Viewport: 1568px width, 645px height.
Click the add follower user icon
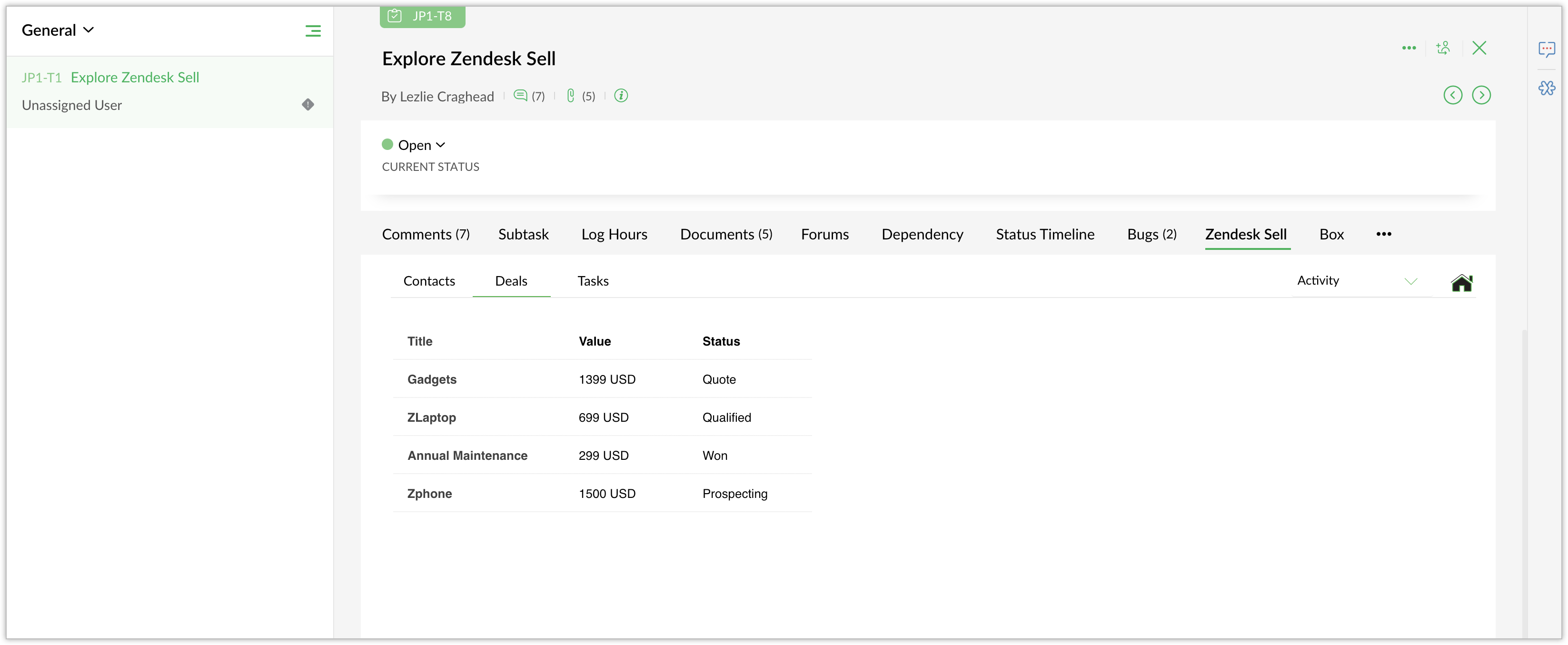pos(1443,48)
